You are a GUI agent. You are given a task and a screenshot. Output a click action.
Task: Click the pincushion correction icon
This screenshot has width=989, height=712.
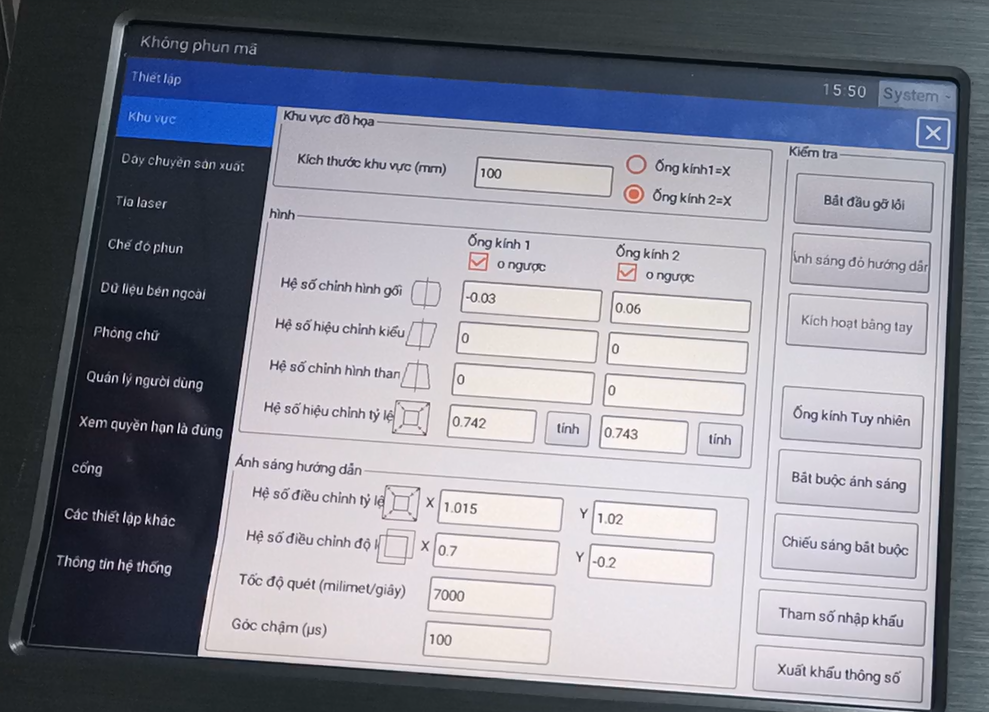427,294
